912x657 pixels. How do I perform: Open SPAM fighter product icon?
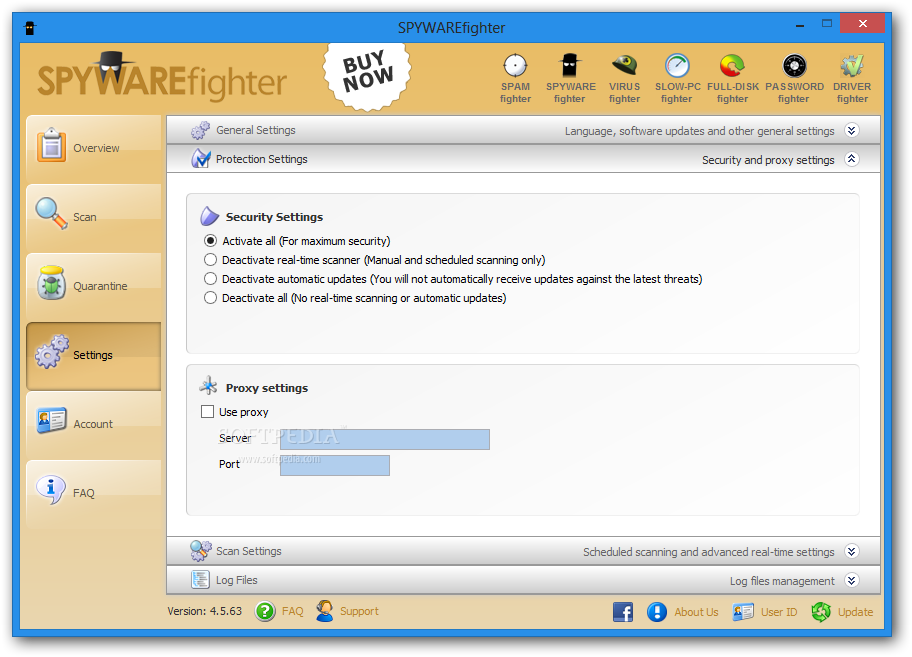pos(515,78)
